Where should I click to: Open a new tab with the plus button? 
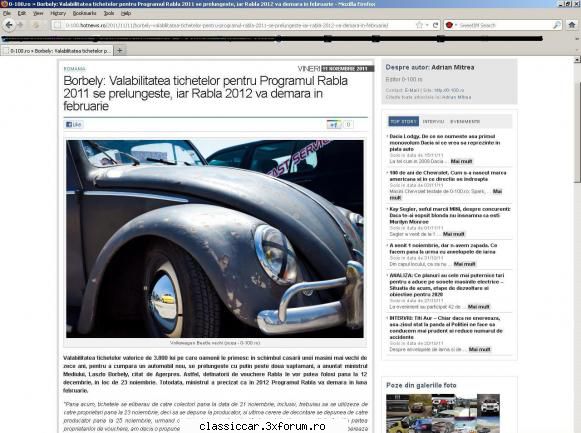click(119, 51)
